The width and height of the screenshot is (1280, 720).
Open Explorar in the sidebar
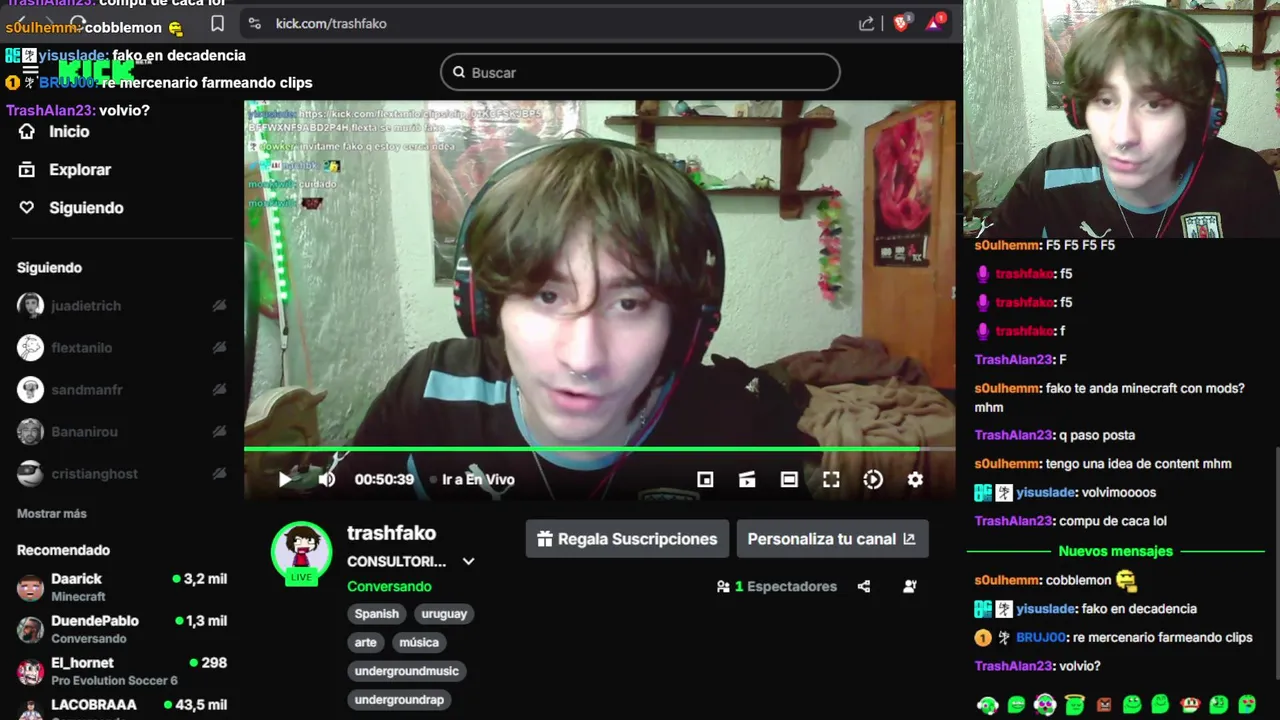[x=65, y=170]
